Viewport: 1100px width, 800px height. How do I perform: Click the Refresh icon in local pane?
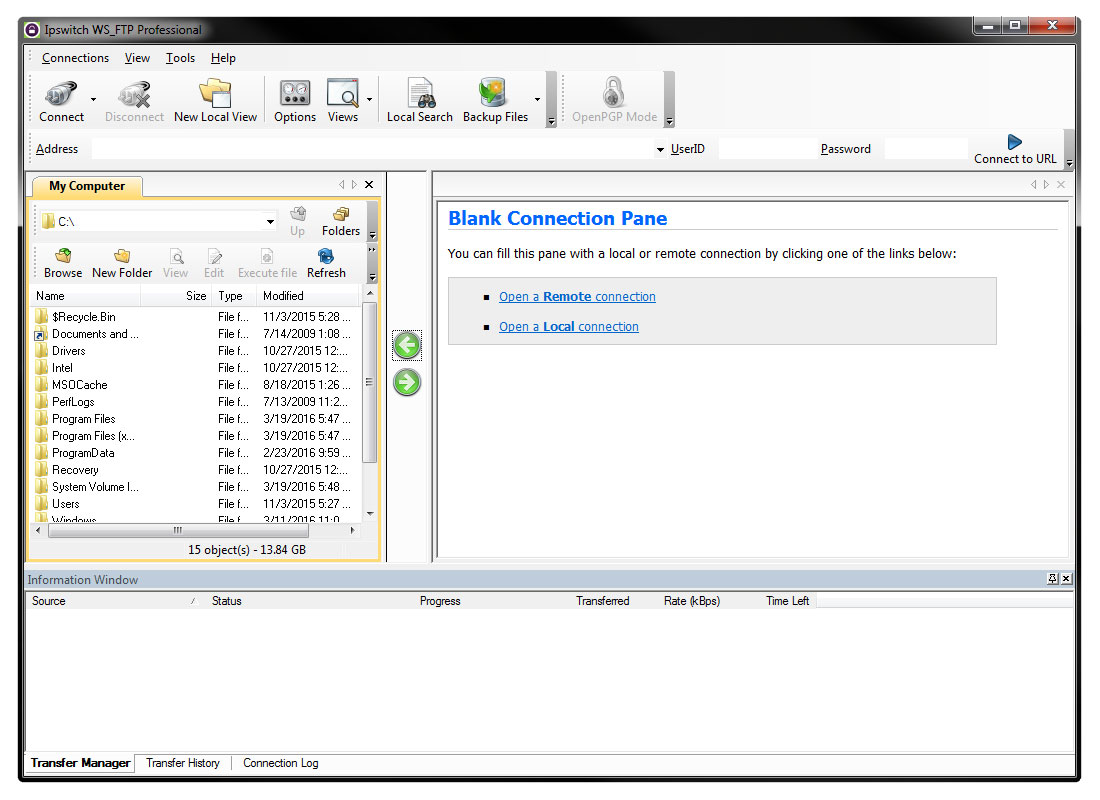pos(326,264)
